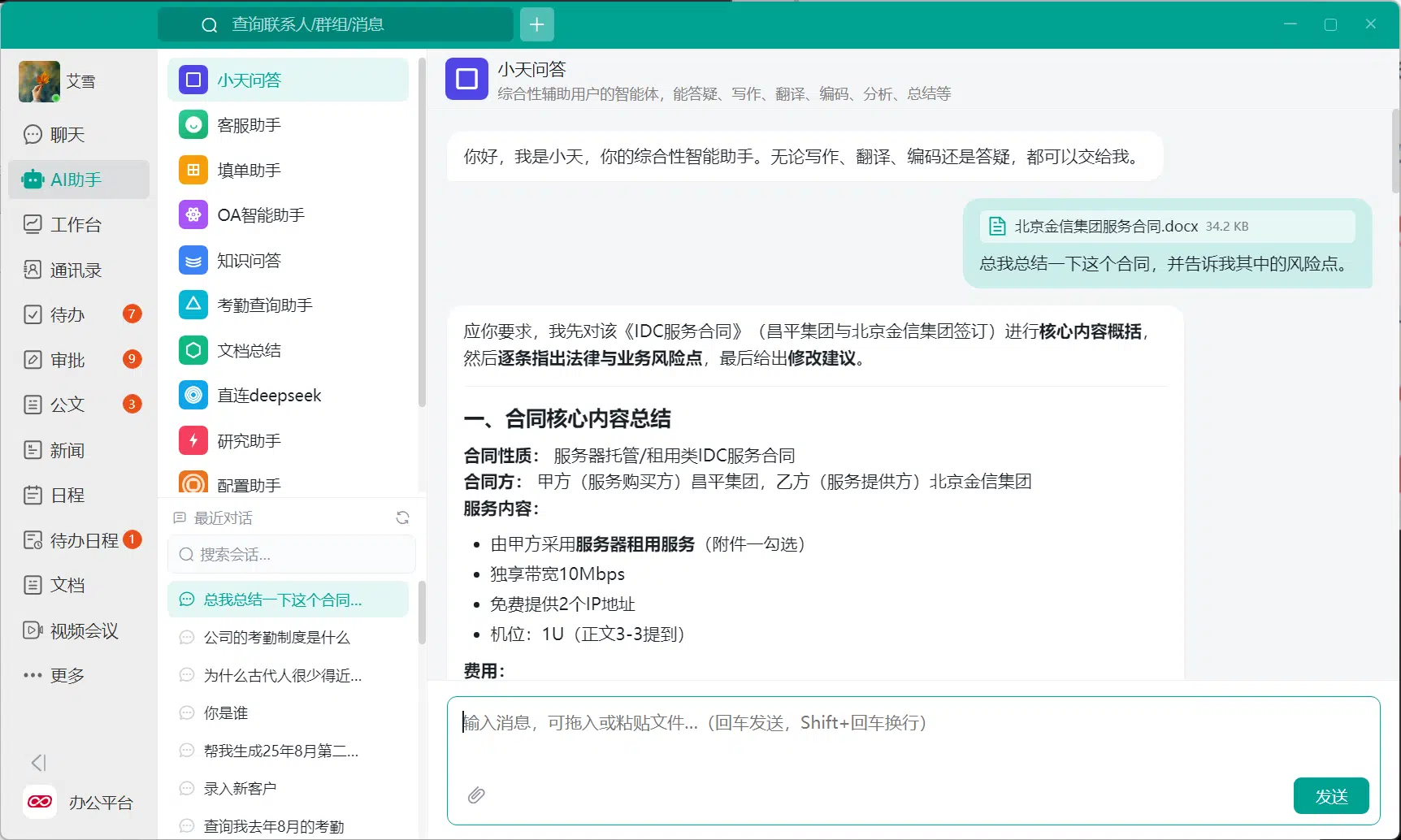Open conversation 查询我去年8月的考勤
Viewport: 1401px width, 840px height.
(288, 826)
